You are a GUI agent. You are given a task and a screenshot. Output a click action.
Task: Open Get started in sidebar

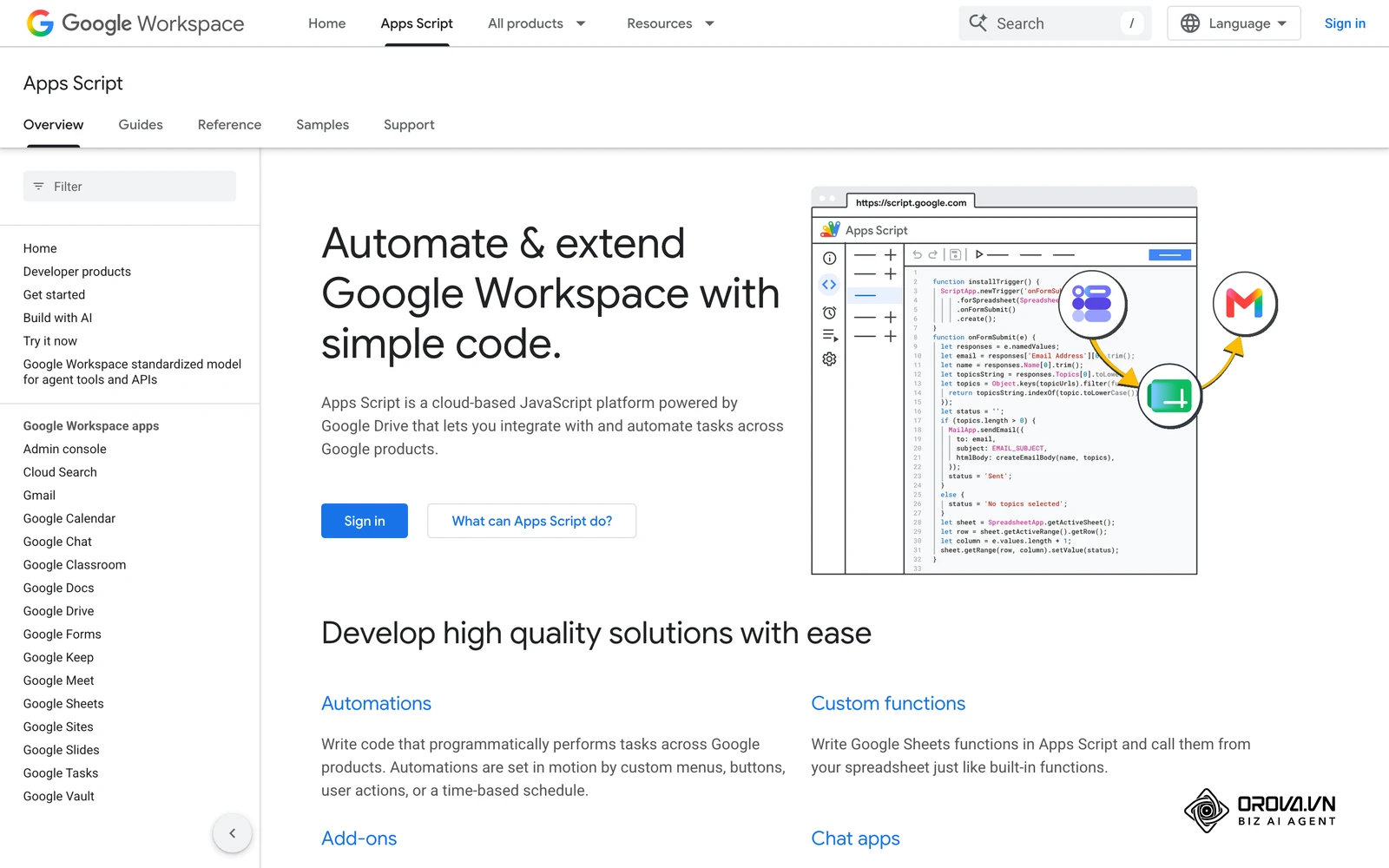pyautogui.click(x=54, y=295)
